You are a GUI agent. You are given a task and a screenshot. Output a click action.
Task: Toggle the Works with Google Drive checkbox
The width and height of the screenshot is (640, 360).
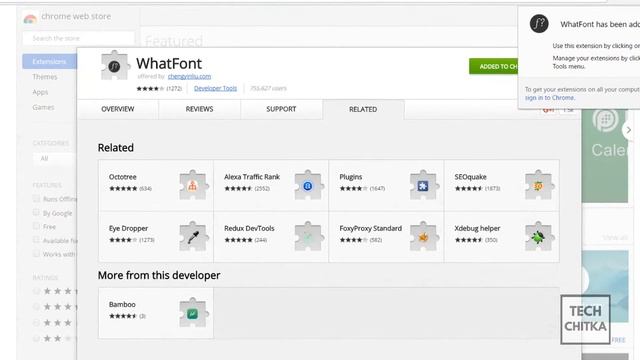tap(36, 254)
